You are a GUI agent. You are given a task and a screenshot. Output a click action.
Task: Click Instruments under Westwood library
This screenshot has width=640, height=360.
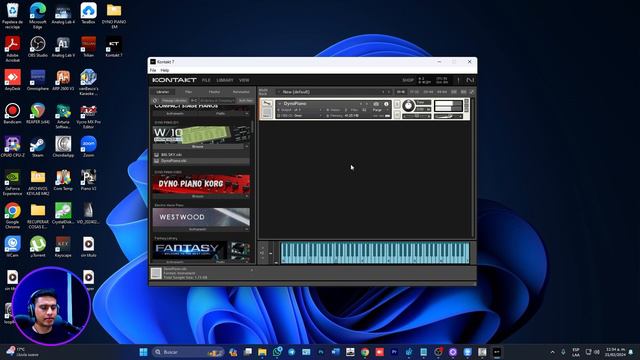pos(198,229)
